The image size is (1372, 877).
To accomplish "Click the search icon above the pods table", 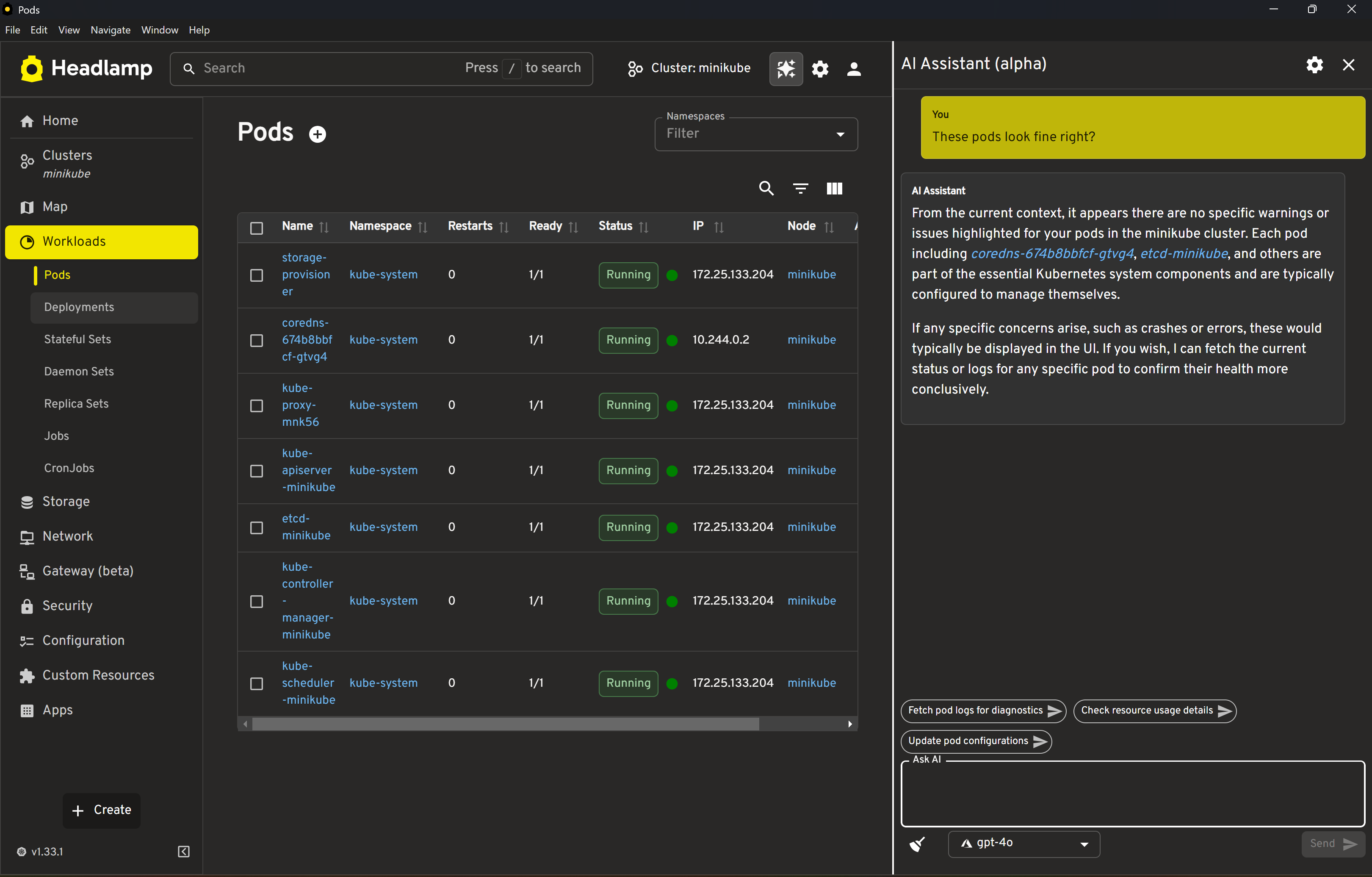I will (766, 188).
